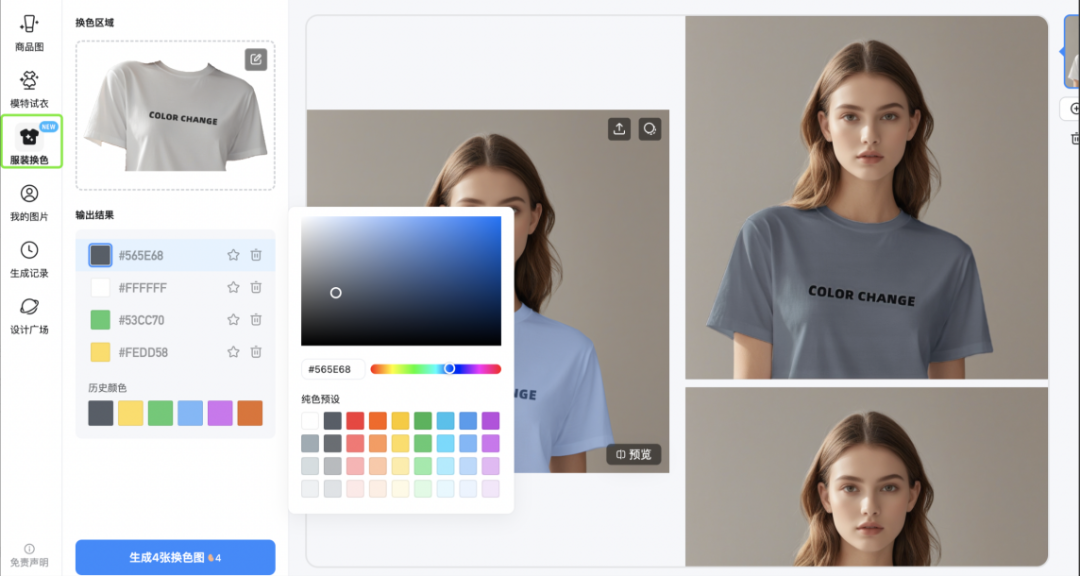
Task: Open 设计广场 design plaza
Action: click(x=29, y=314)
